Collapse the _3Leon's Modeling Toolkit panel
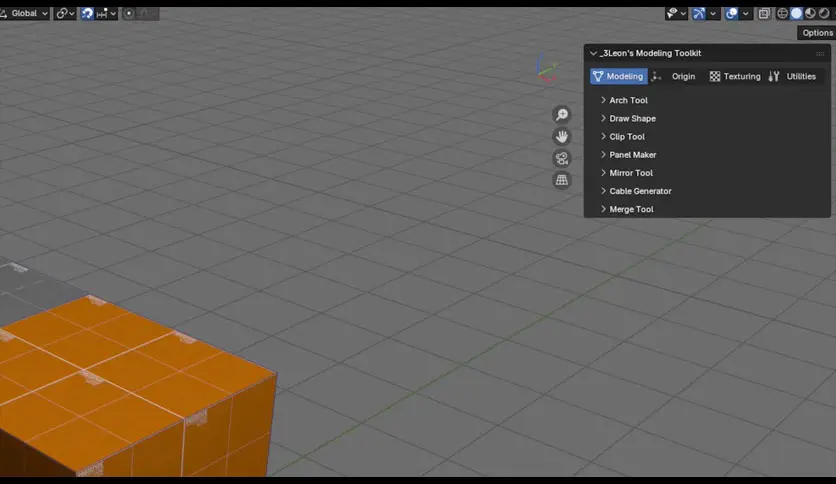This screenshot has width=836, height=484. (593, 53)
